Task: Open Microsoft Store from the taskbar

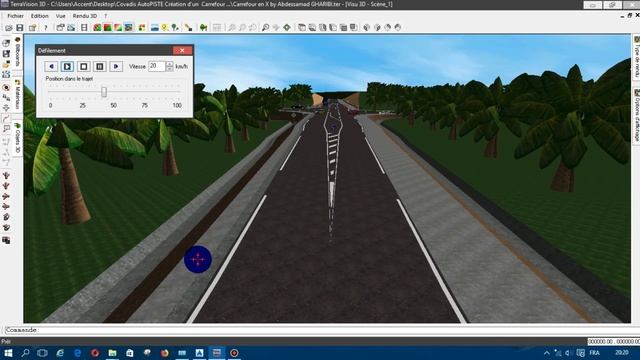Action: coord(130,353)
